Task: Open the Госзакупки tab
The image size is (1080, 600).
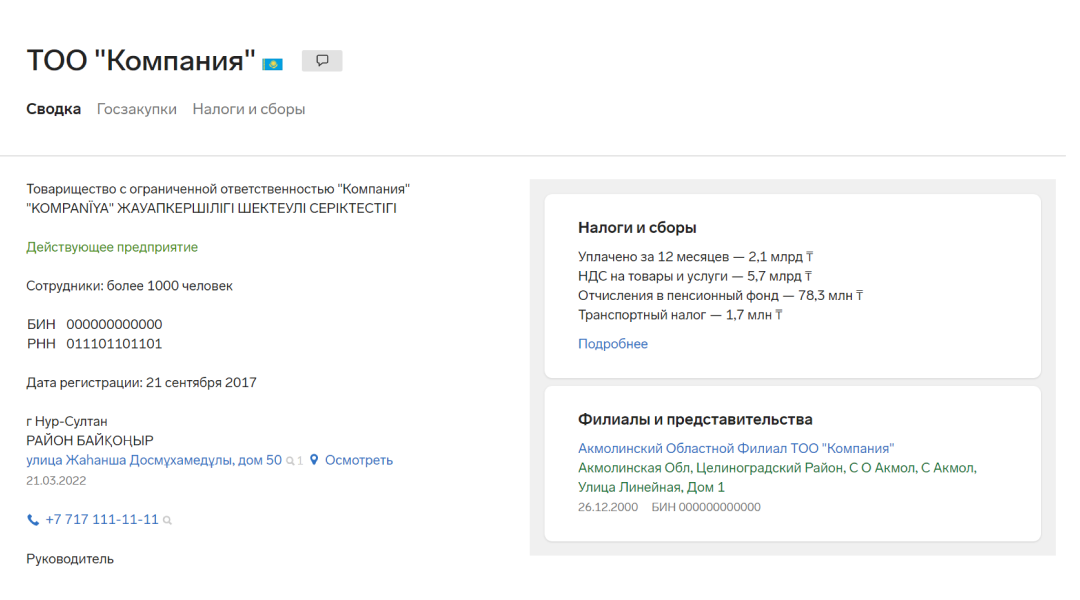Action: 137,109
